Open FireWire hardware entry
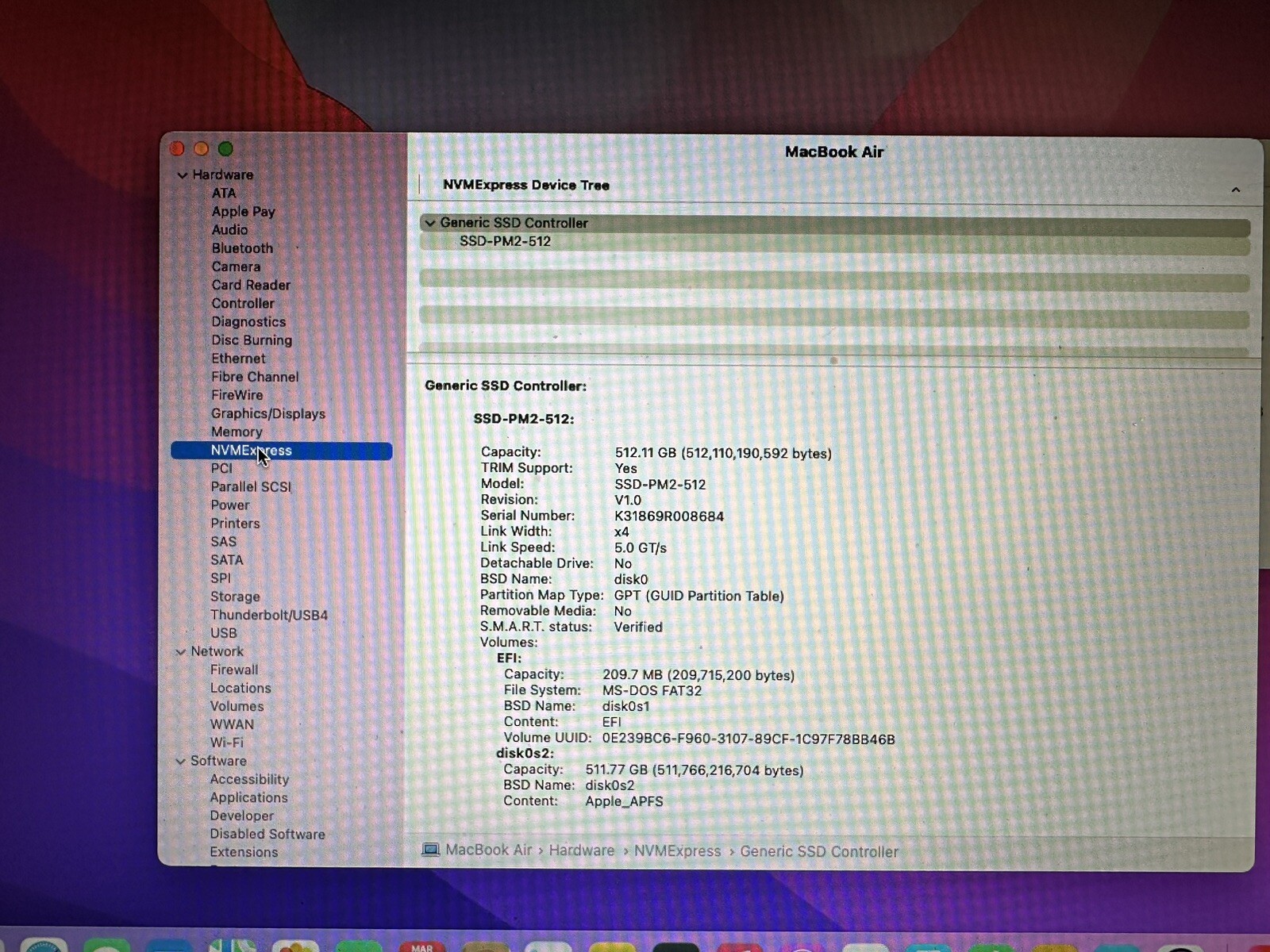This screenshot has width=1270, height=952. coord(237,395)
